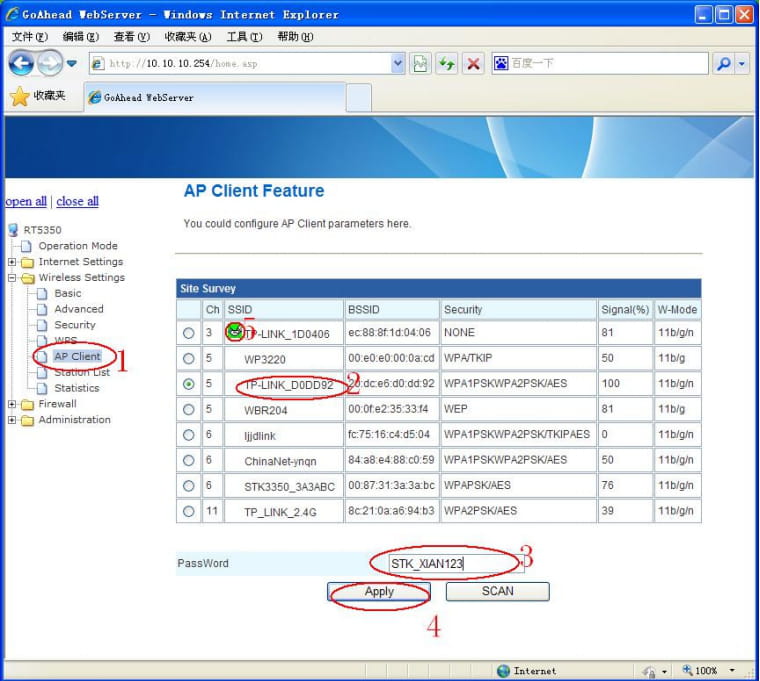Screen dimensions: 760x681
Task: Select the GoAhead WebServer browser tab
Action: point(215,97)
